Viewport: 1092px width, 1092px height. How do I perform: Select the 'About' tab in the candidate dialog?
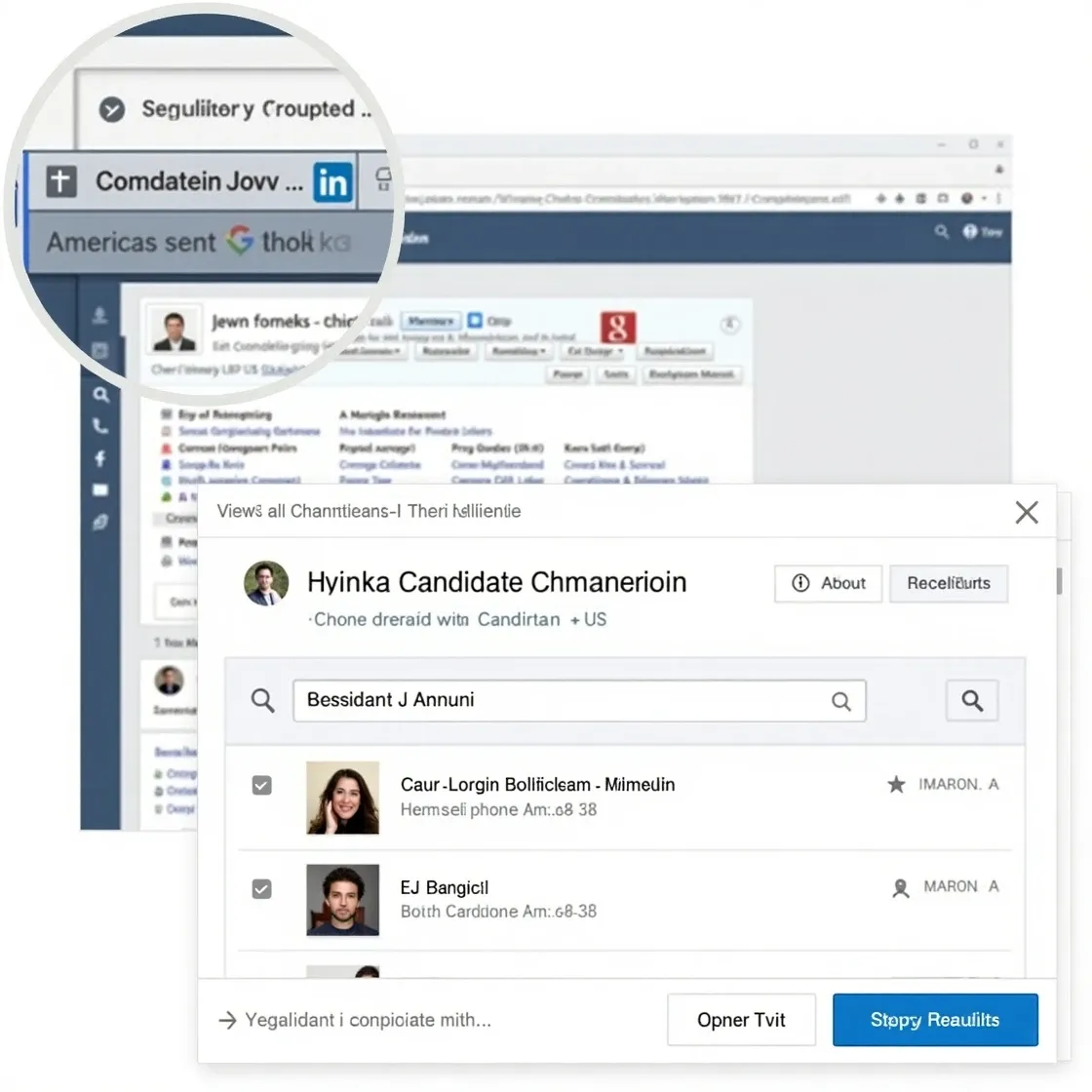point(828,583)
